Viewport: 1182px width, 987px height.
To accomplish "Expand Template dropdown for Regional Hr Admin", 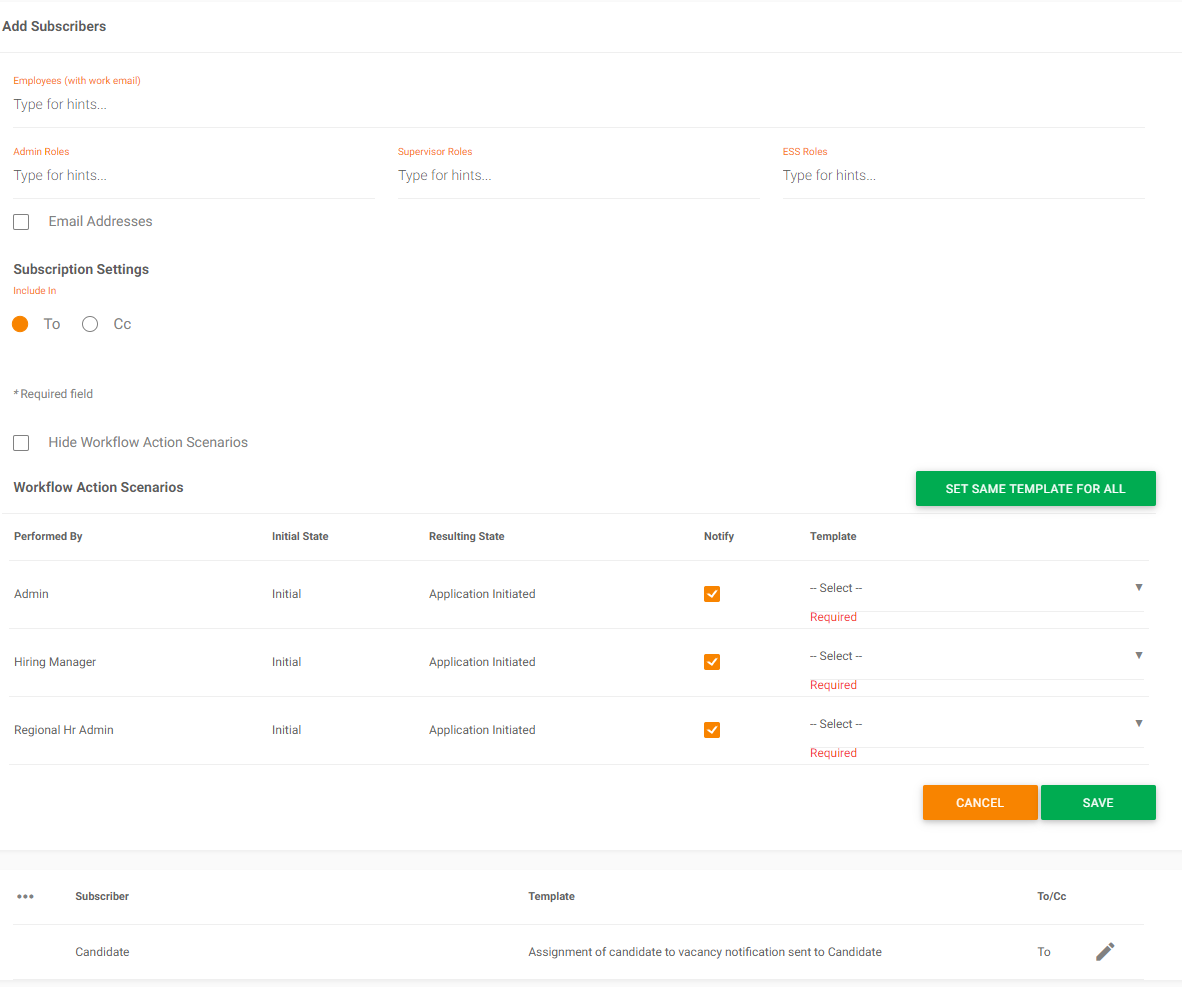I will [975, 724].
